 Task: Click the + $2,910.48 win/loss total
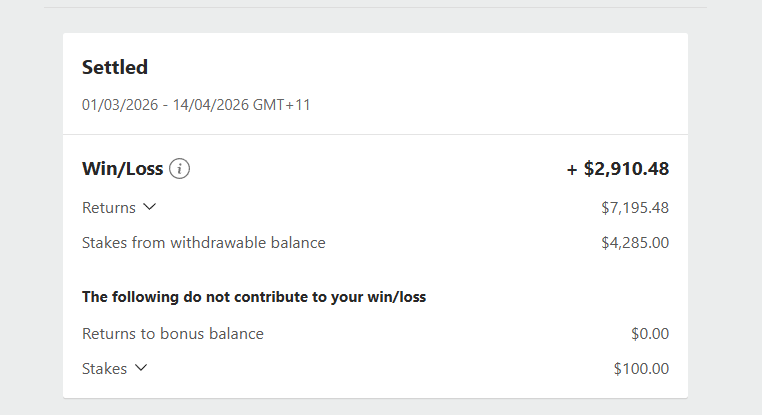618,169
